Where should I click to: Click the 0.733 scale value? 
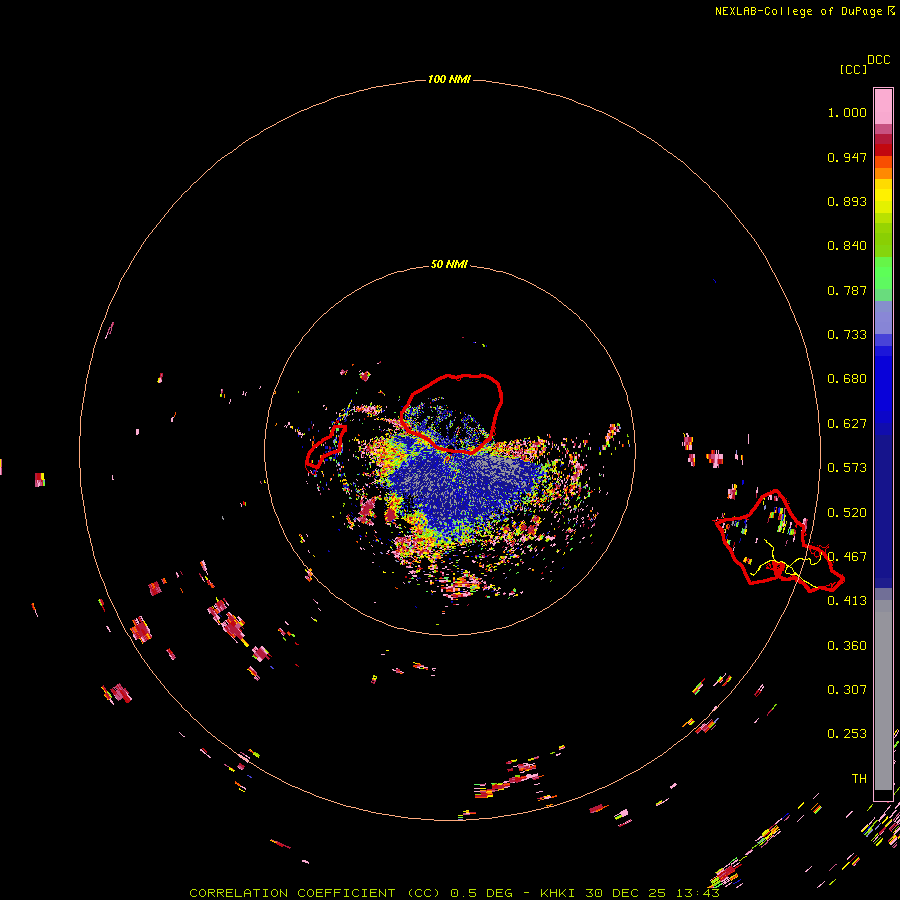[847, 335]
